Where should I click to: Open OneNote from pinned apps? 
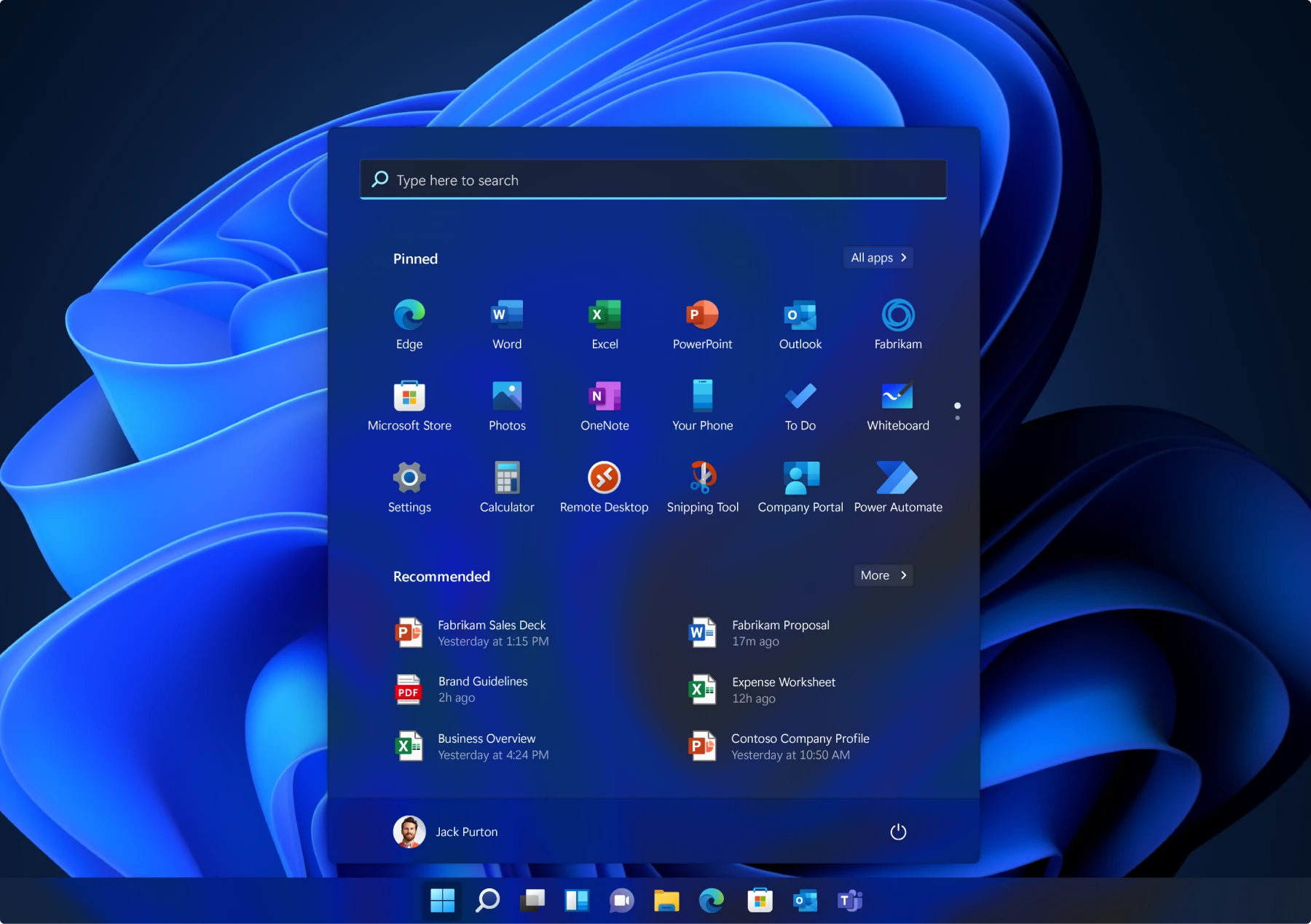(605, 406)
